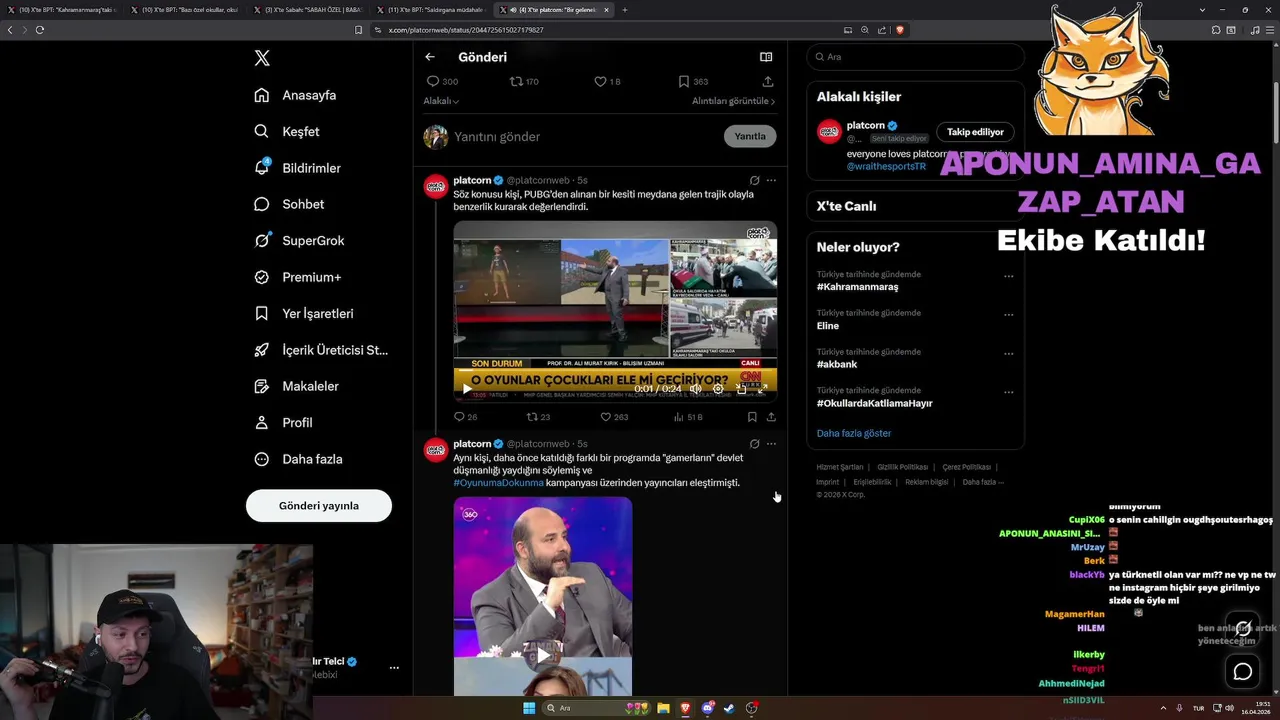
Task: Click the Takip ediliyor button
Action: click(975, 132)
